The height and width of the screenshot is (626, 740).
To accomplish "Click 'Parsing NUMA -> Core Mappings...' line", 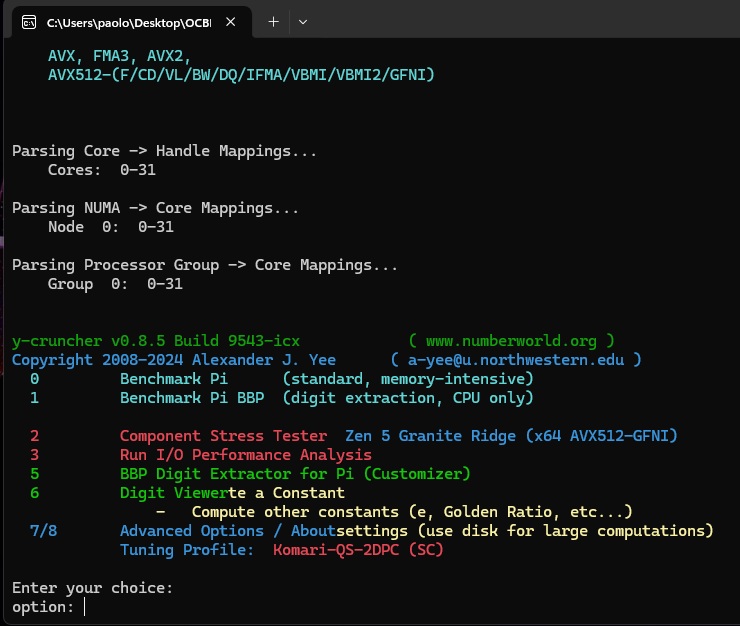I will tap(155, 208).
